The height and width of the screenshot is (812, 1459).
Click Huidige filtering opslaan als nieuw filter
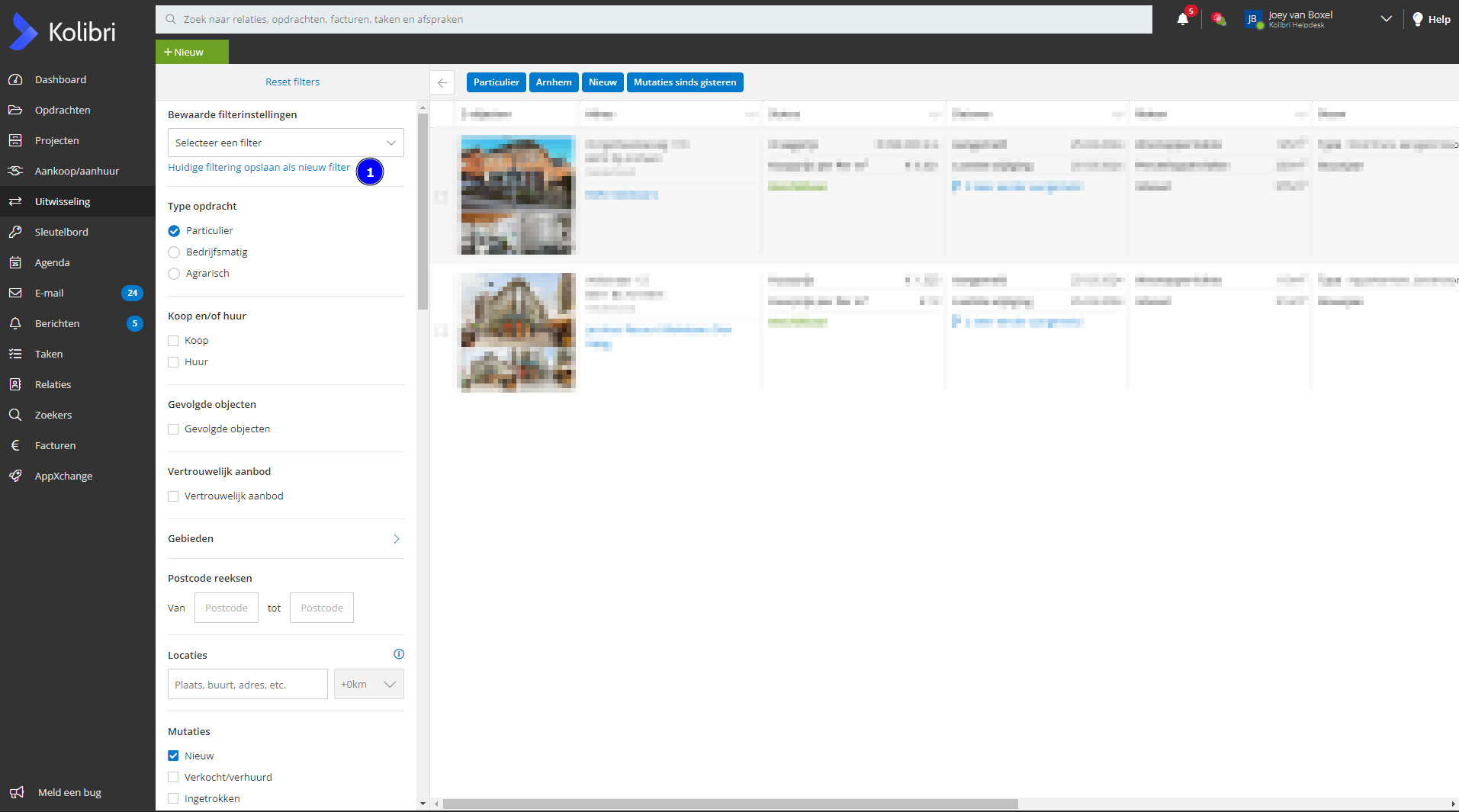pos(259,167)
